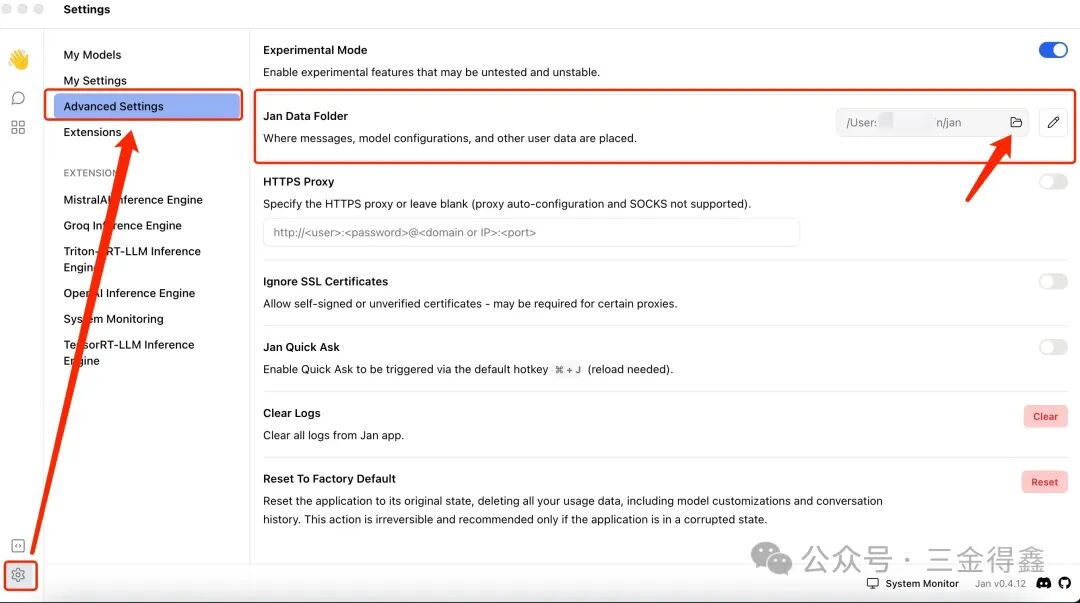Viewport: 1080px width, 603px height.
Task: Click the Reset to factory default button
Action: click(x=1044, y=482)
